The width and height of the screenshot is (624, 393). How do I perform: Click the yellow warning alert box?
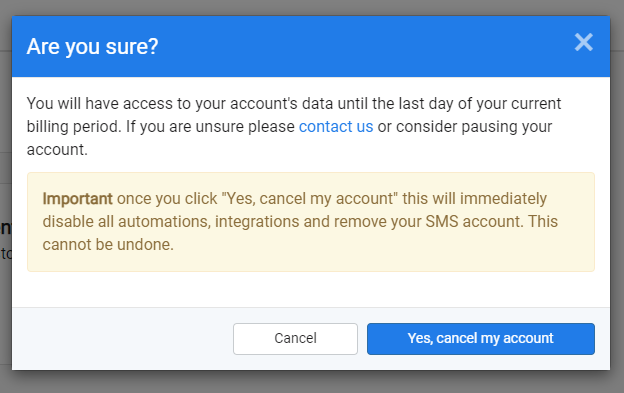pos(311,222)
